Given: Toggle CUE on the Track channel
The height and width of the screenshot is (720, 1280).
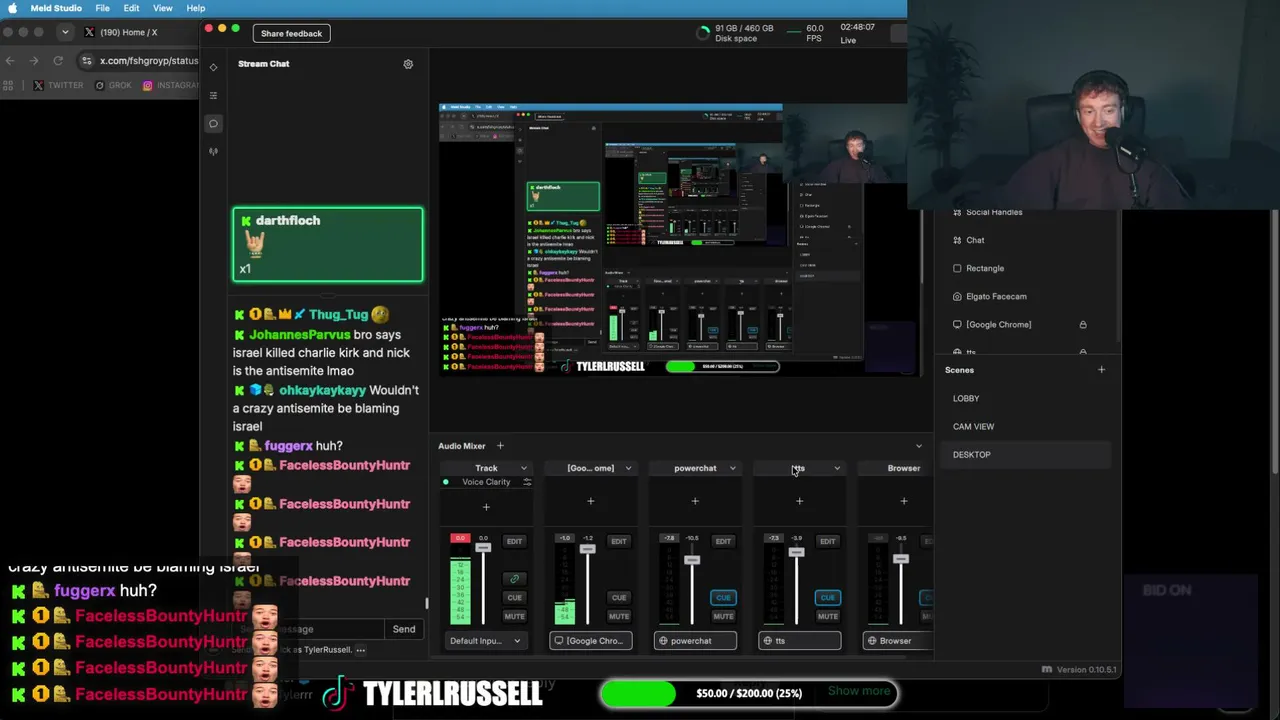Looking at the screenshot, I should click(514, 598).
